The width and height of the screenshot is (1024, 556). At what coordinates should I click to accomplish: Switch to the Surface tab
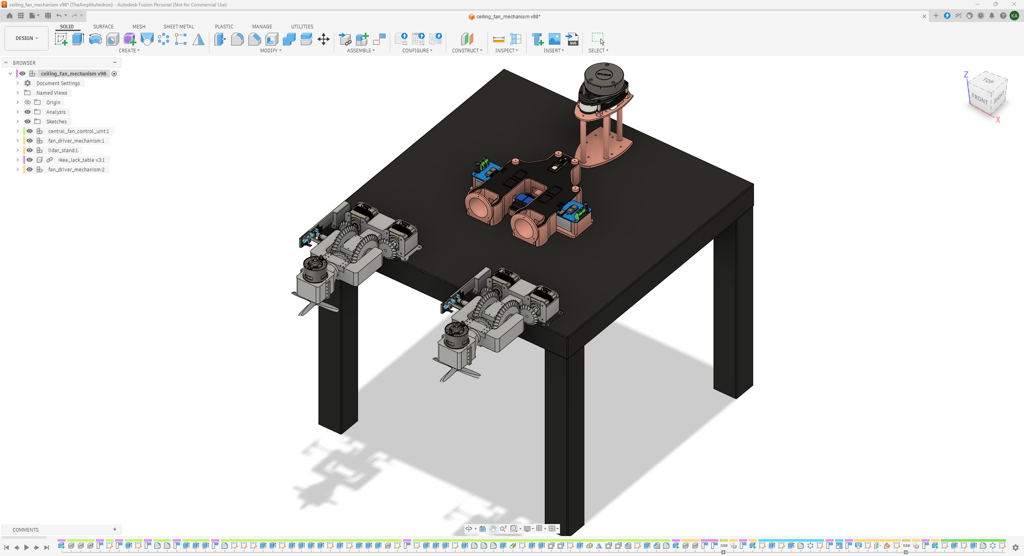pyautogui.click(x=103, y=27)
